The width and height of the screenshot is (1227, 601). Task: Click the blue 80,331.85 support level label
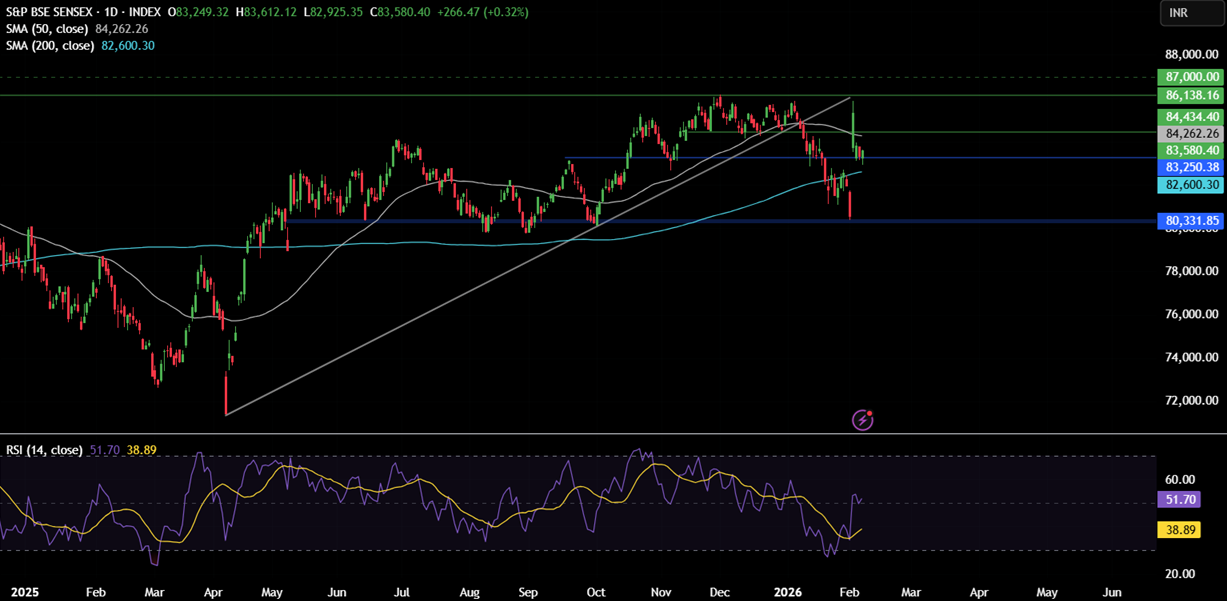click(x=1191, y=220)
